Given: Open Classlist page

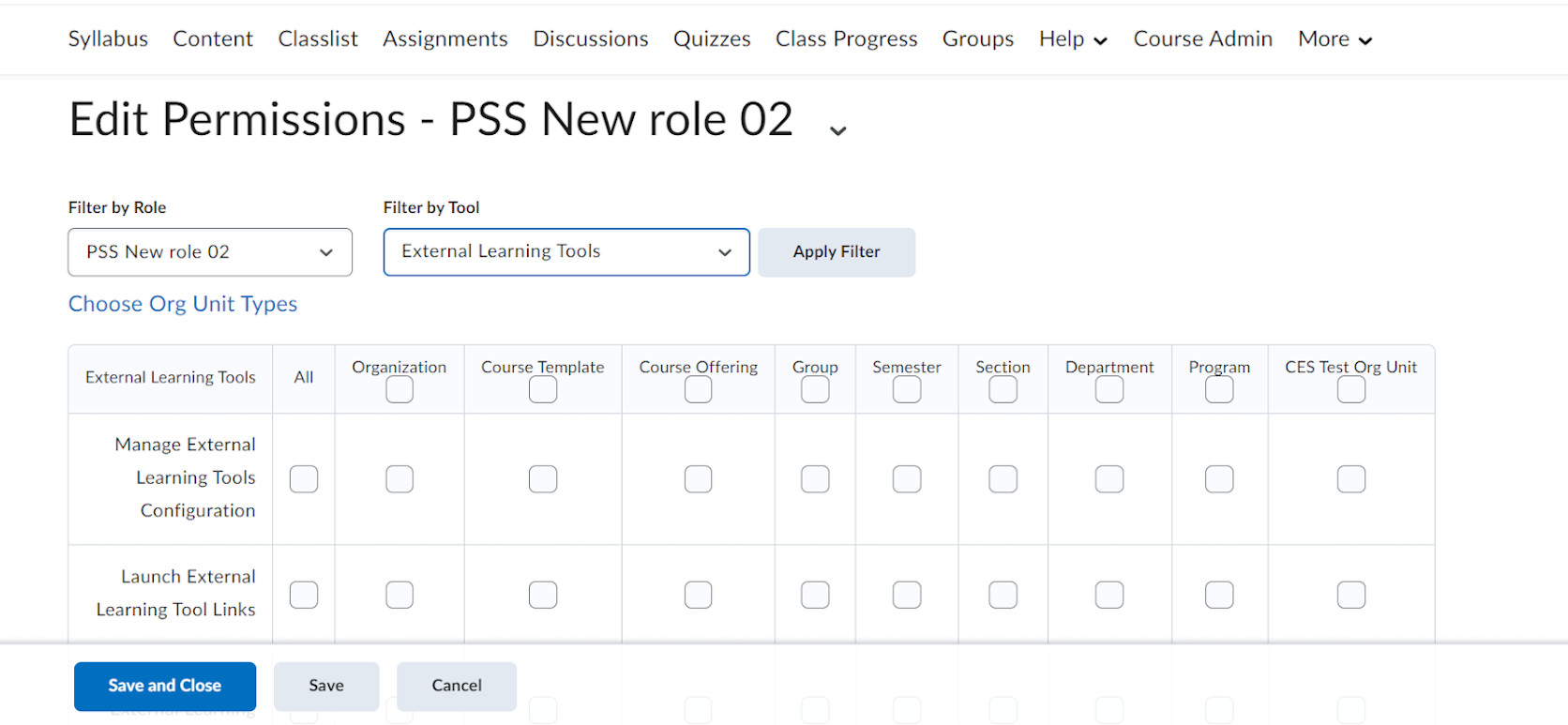Looking at the screenshot, I should point(318,38).
